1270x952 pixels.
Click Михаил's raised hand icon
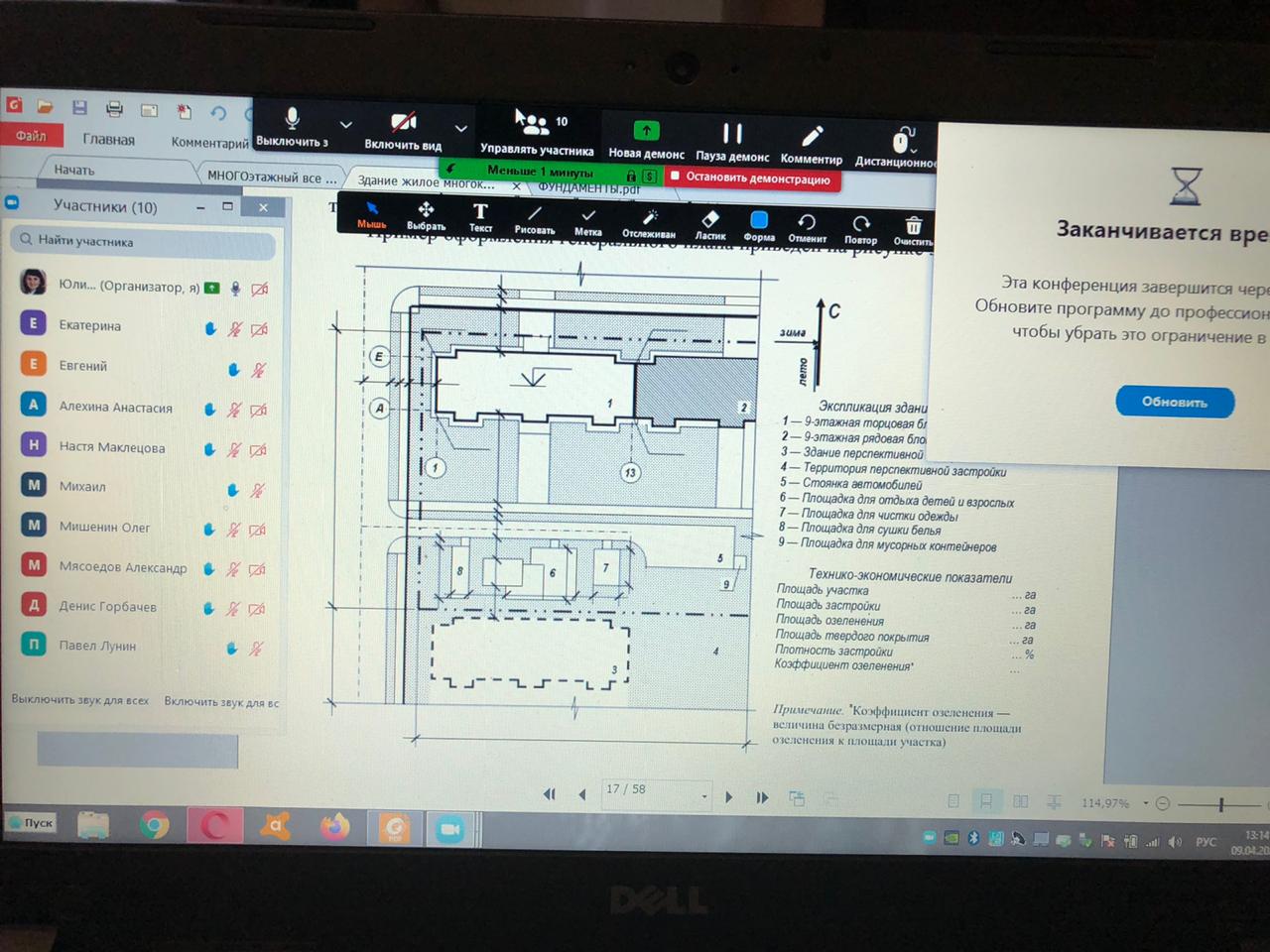pos(233,489)
